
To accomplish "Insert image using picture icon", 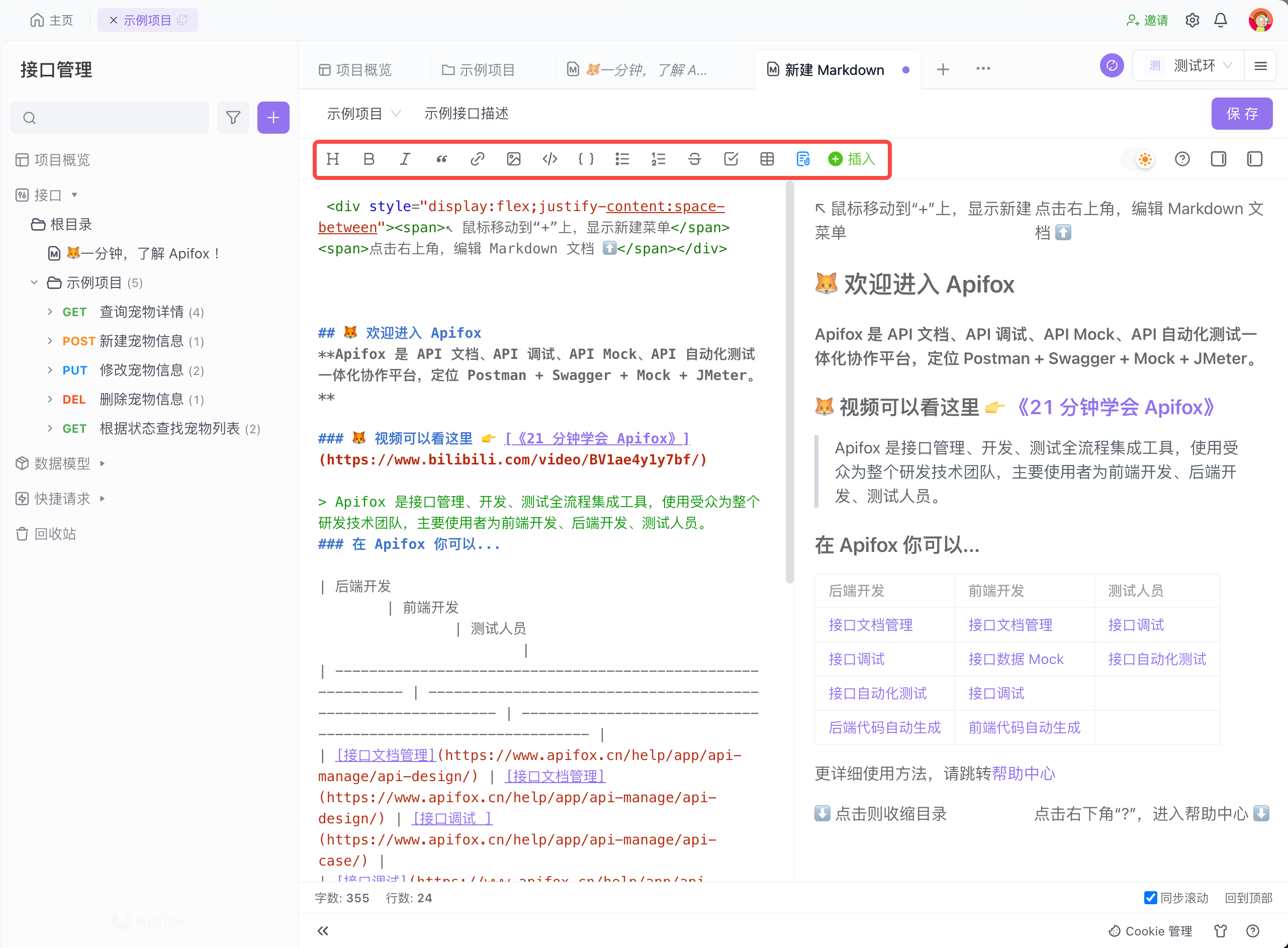I will tap(514, 159).
